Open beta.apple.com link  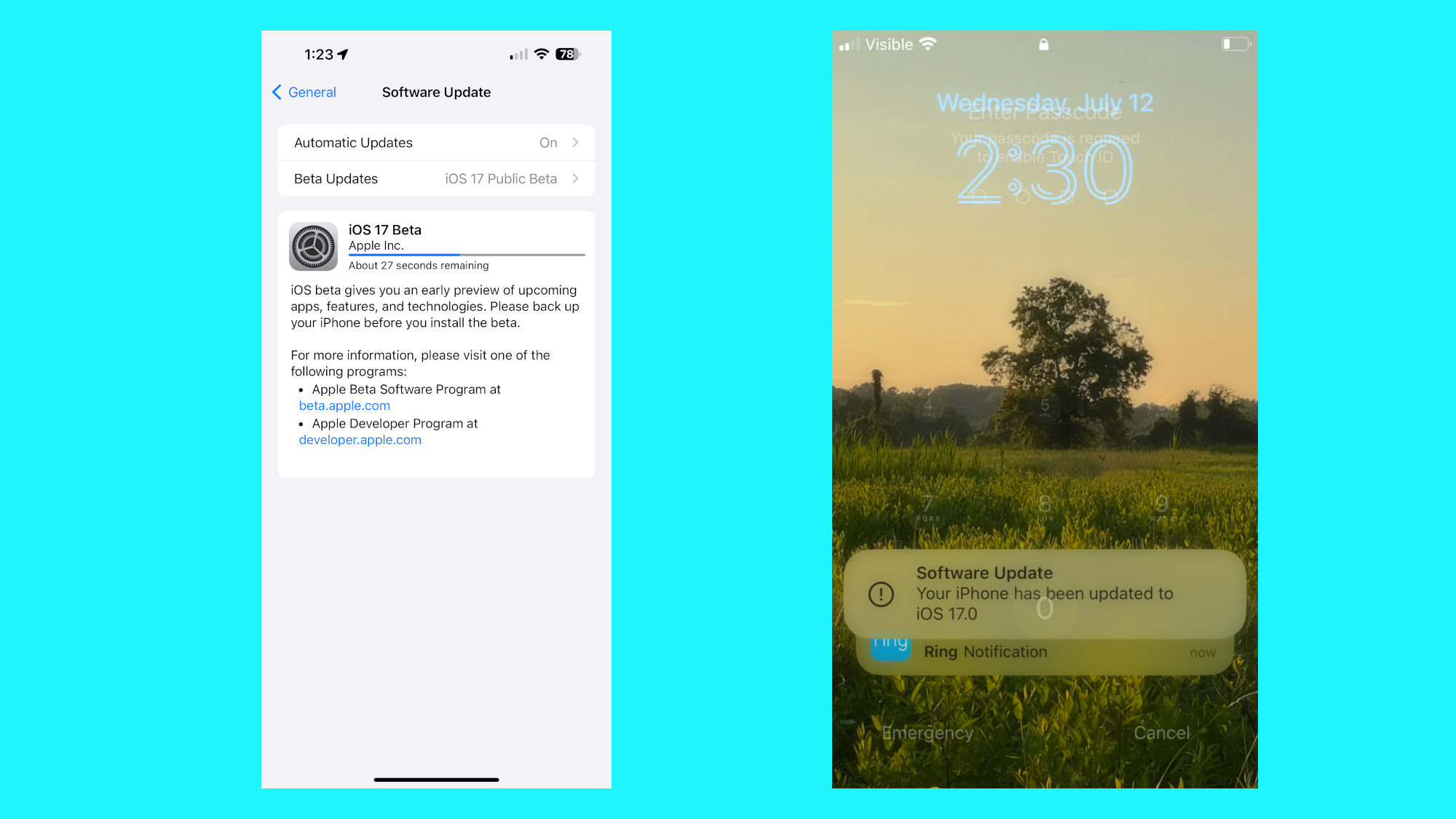(345, 405)
